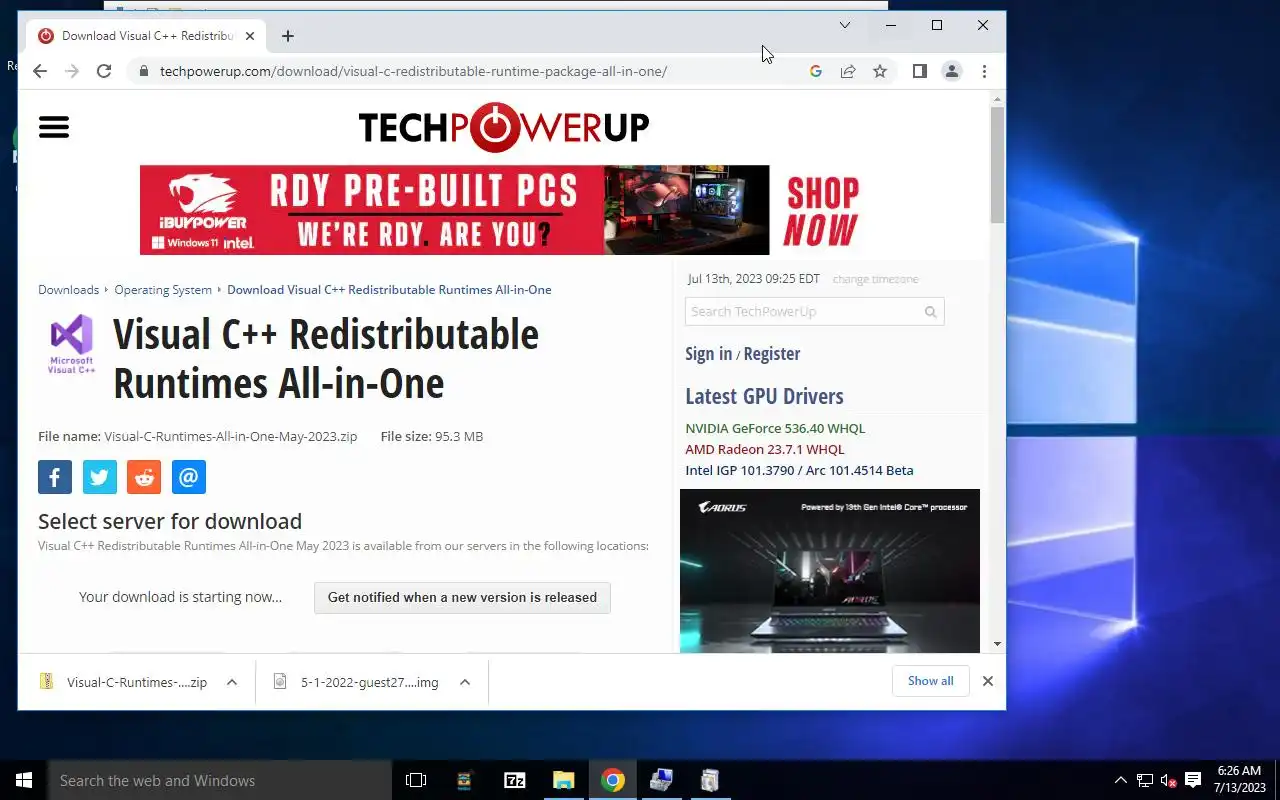Click Get notified when new version released
Viewport: 1280px width, 800px height.
[462, 598]
